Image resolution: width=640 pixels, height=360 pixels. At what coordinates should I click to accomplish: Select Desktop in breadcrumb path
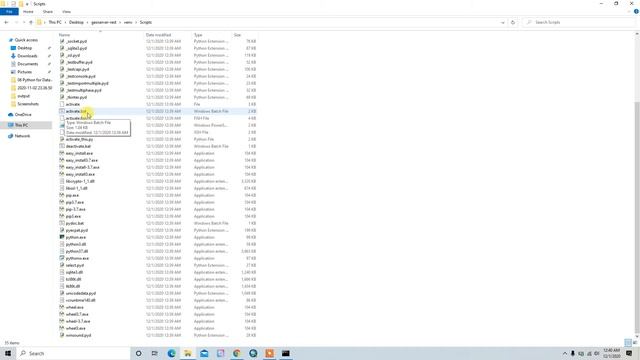click(76, 22)
